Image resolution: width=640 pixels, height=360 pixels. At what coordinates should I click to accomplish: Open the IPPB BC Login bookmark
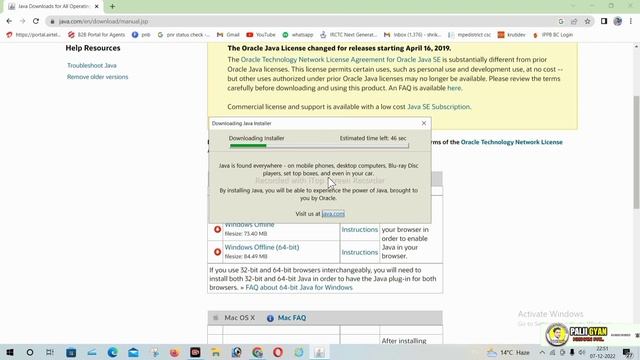[553, 35]
